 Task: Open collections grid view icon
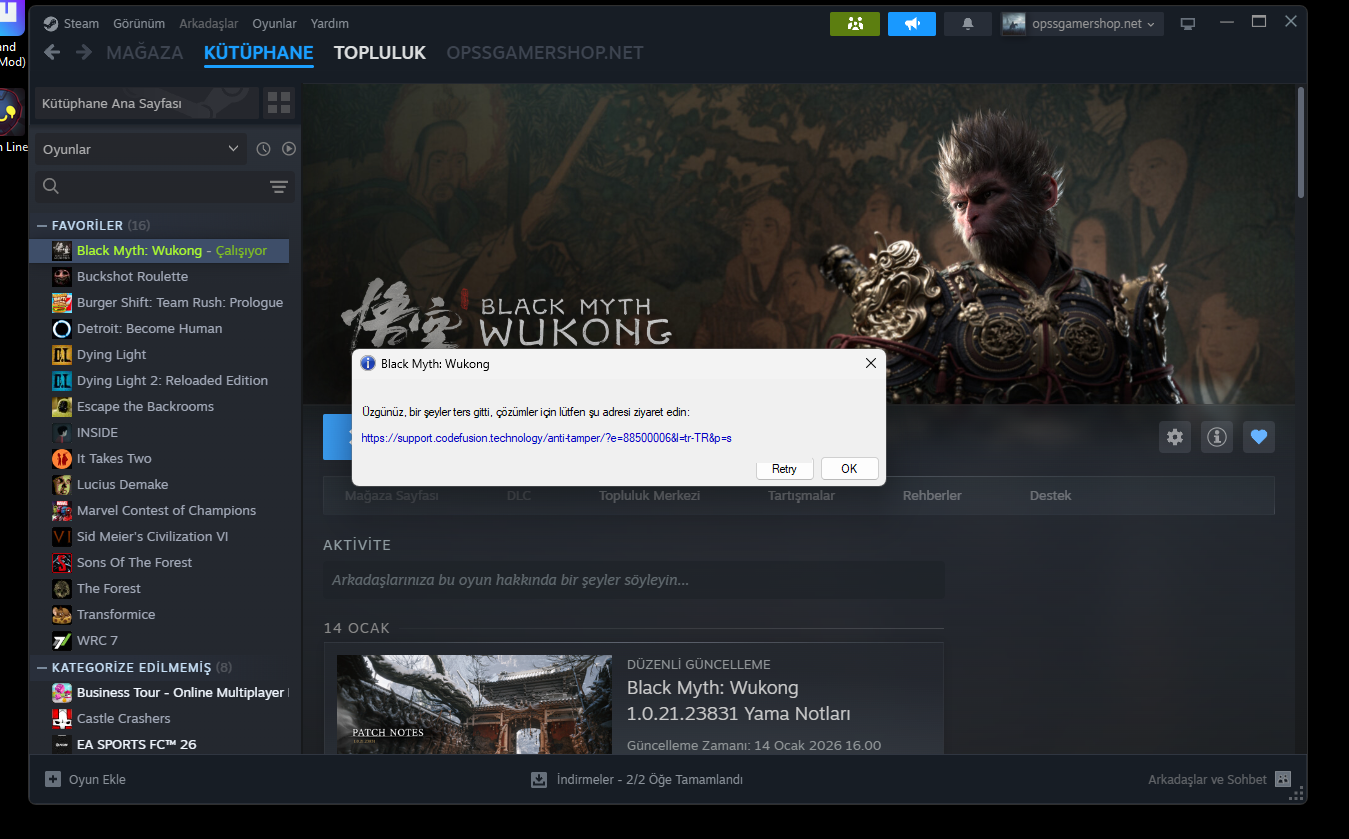[x=279, y=103]
